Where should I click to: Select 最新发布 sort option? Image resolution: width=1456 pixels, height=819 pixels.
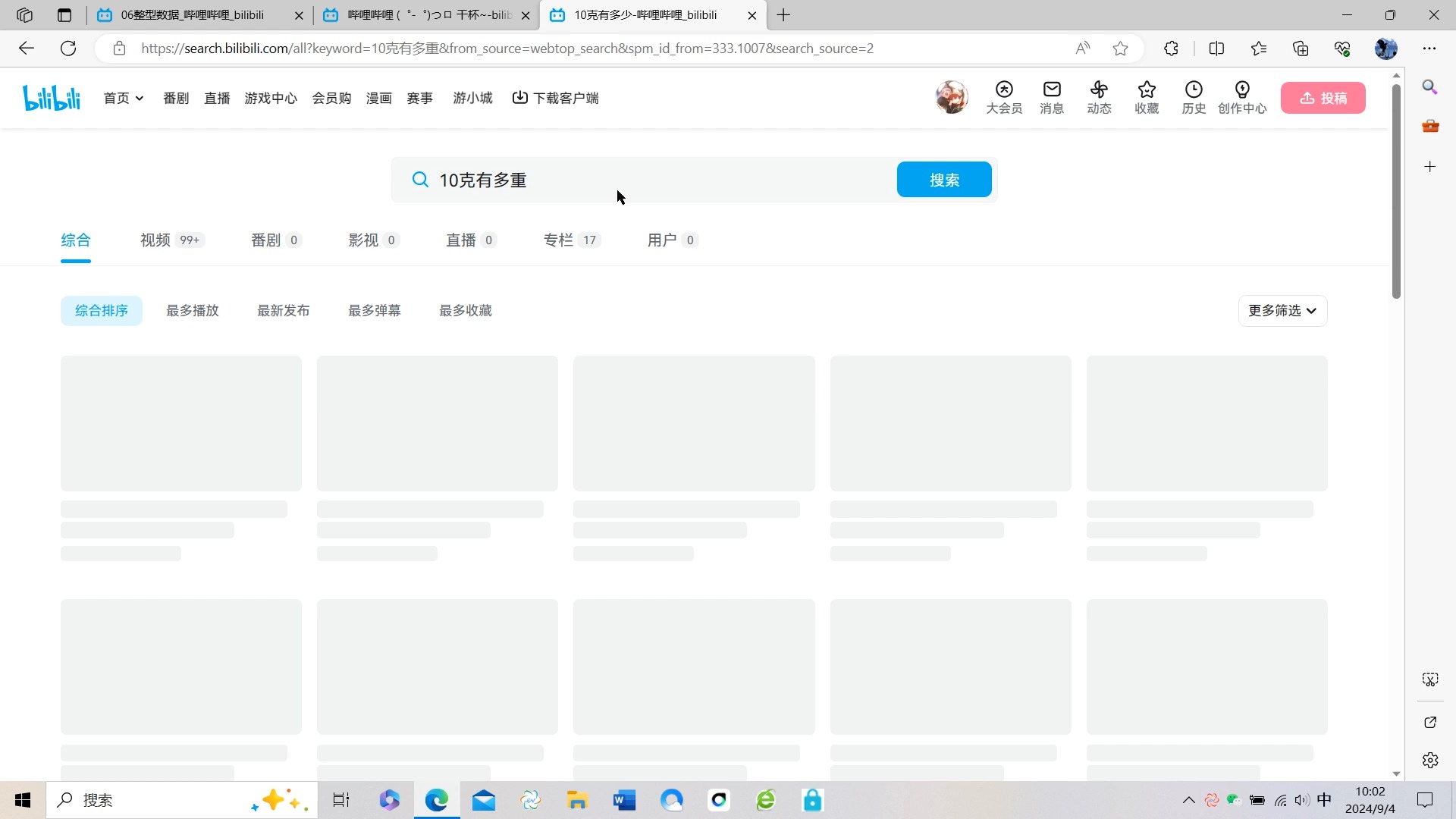point(284,311)
